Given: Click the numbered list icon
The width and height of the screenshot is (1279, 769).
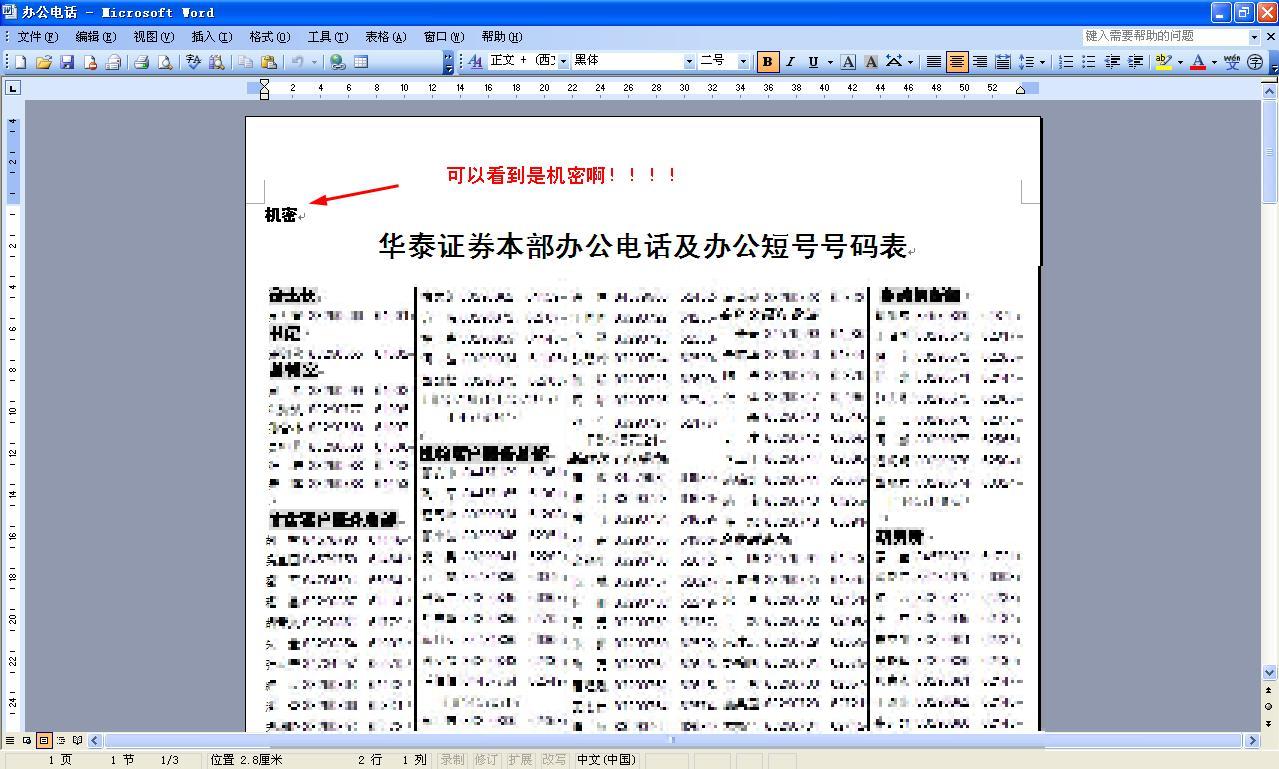Looking at the screenshot, I should click(x=1066, y=62).
